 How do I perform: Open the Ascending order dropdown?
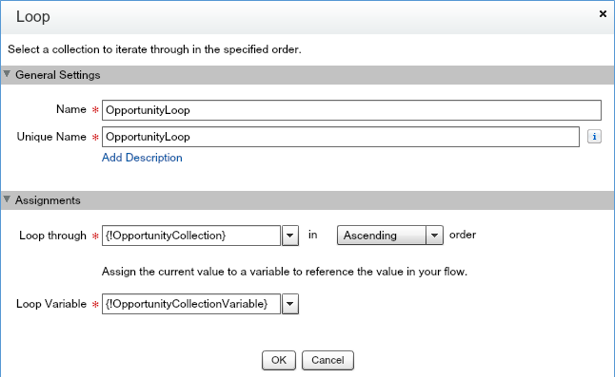390,235
